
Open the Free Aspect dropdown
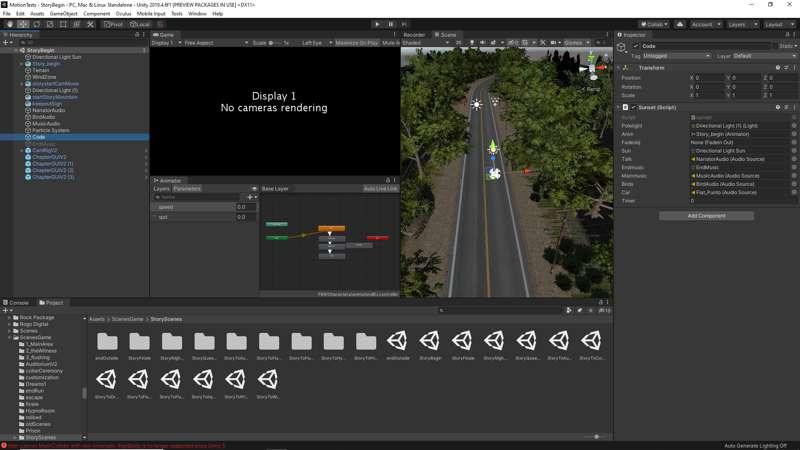click(x=216, y=43)
